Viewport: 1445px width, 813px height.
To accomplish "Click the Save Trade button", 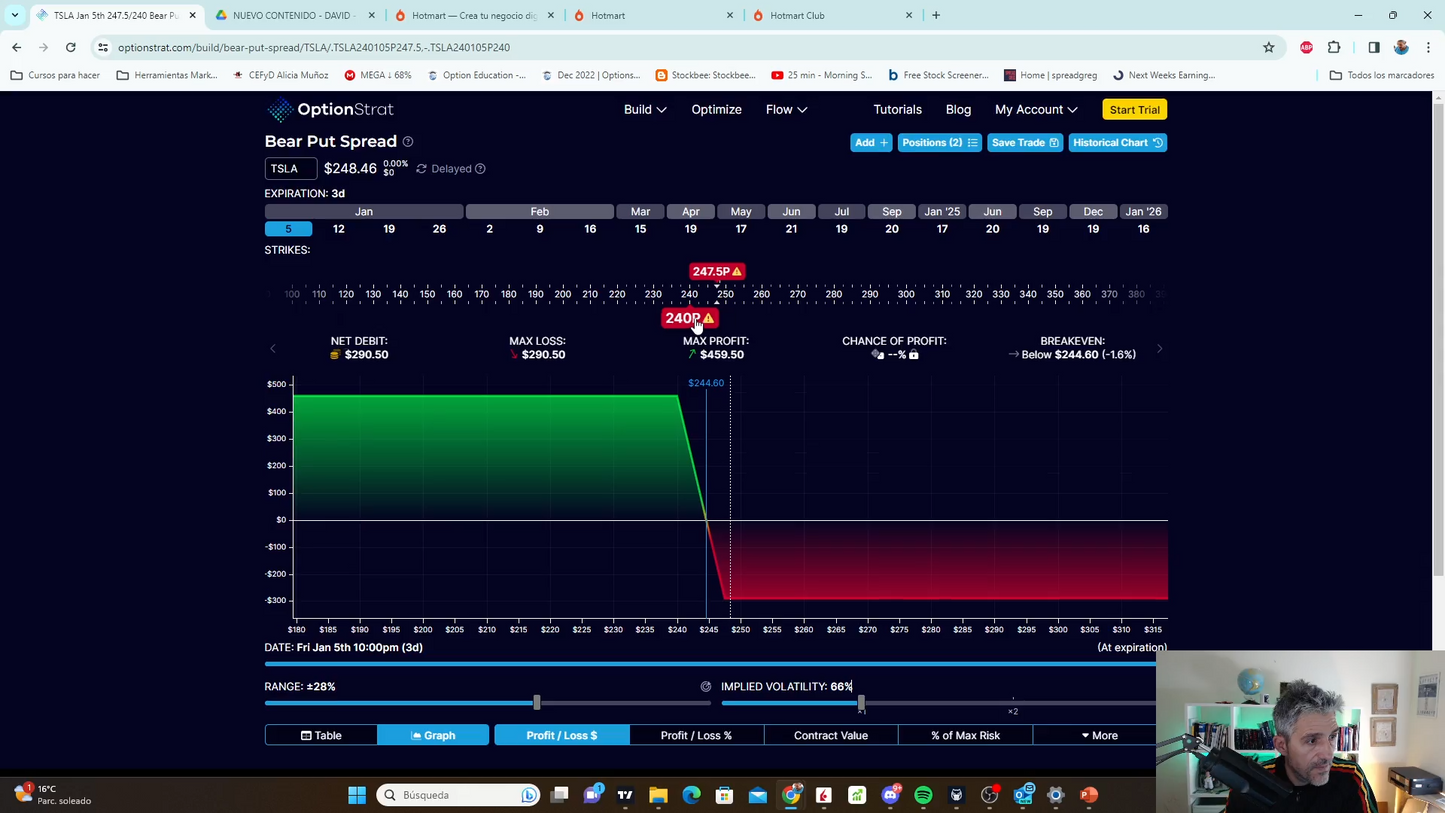I will 1024,143.
